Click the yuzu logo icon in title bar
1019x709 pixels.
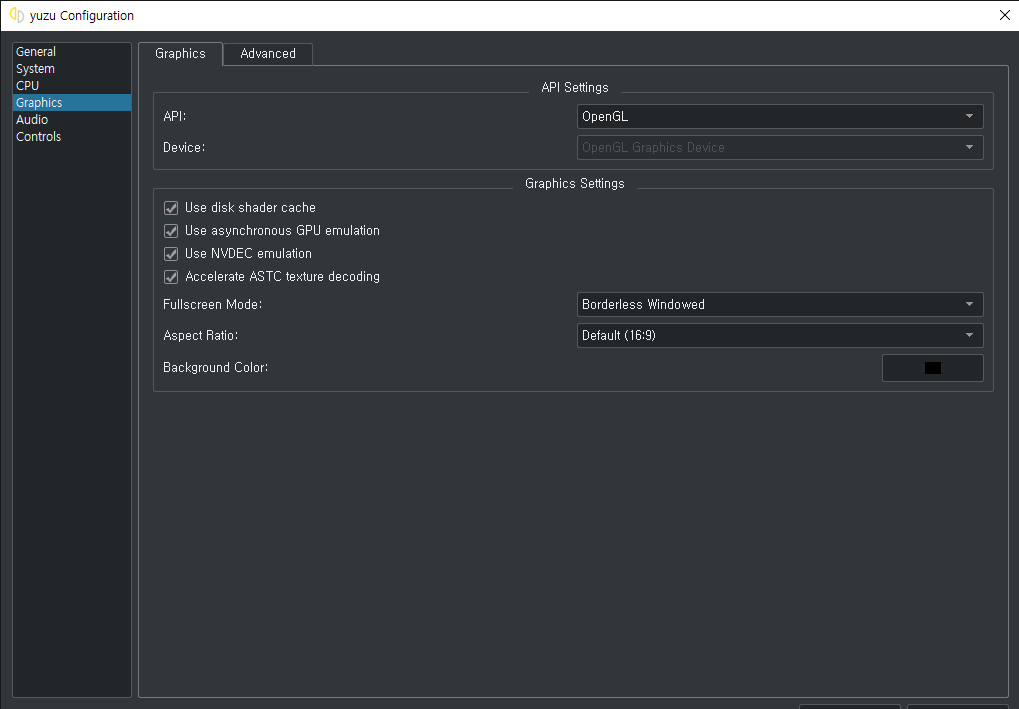tap(17, 15)
